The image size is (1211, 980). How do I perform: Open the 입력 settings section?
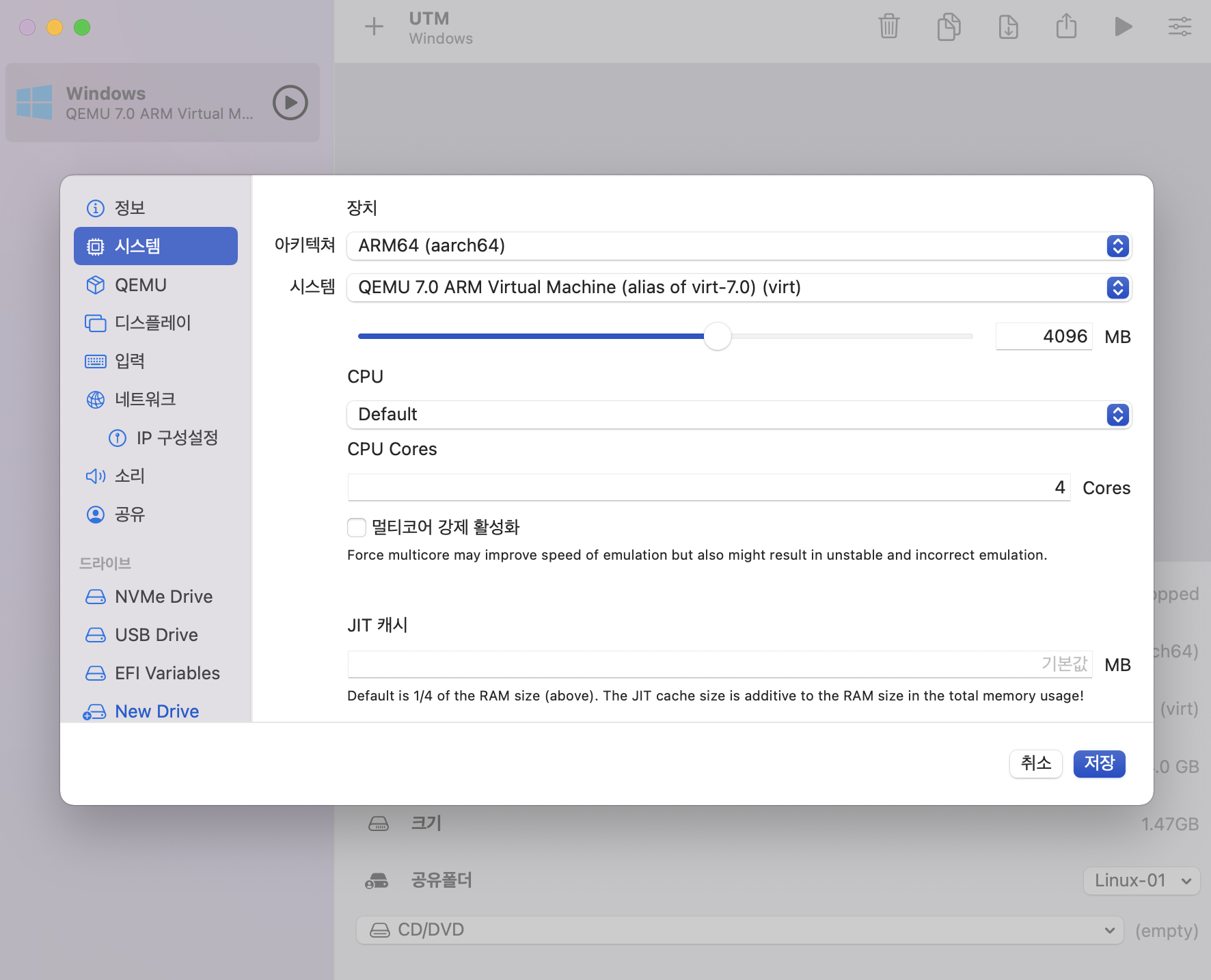[156, 361]
